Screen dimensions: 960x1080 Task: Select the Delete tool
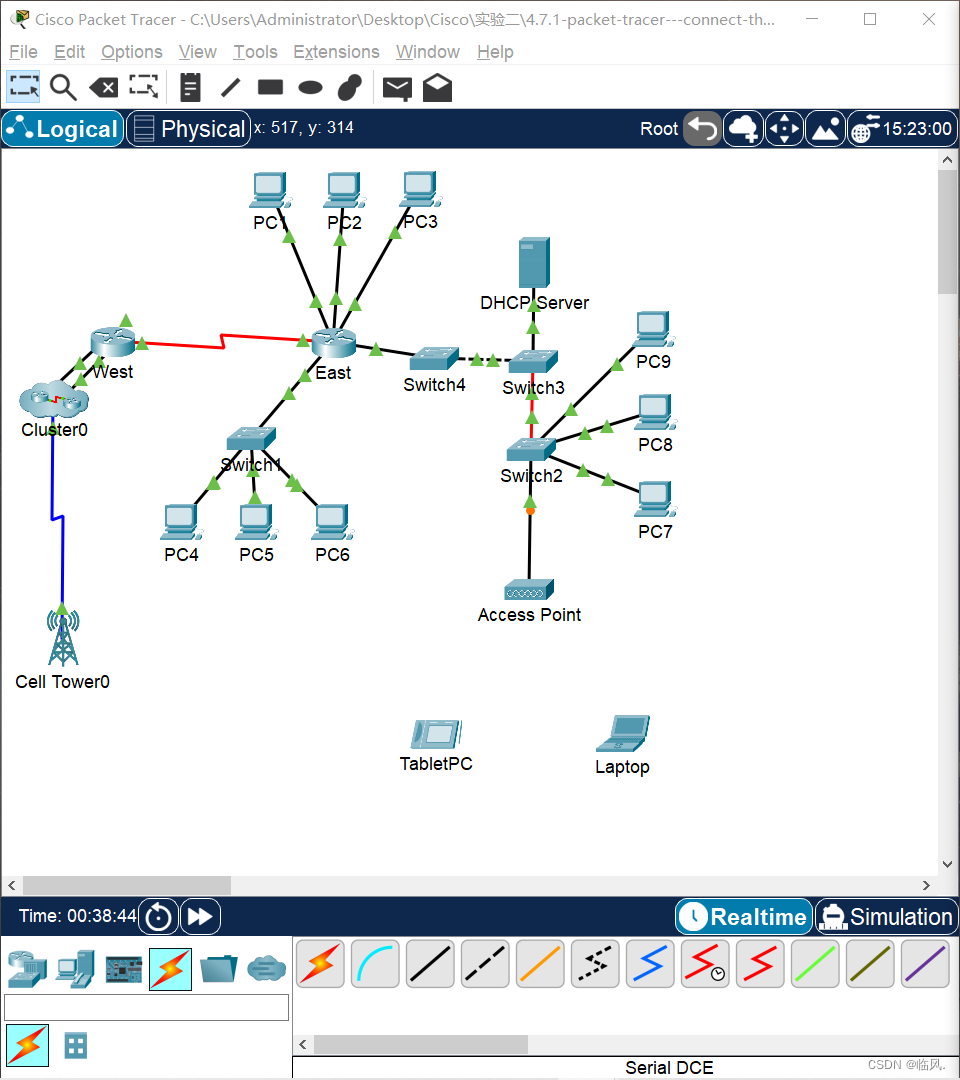coord(103,87)
